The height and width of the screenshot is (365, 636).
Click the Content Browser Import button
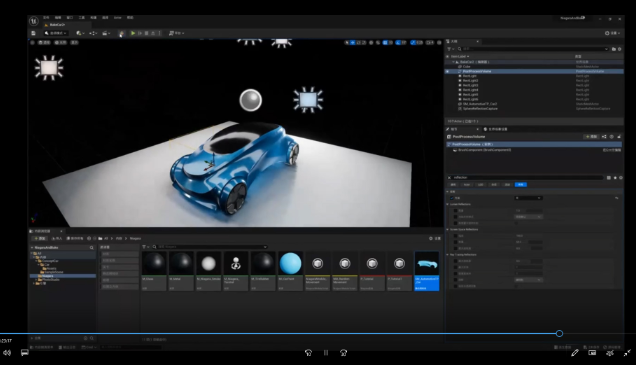pos(56,238)
